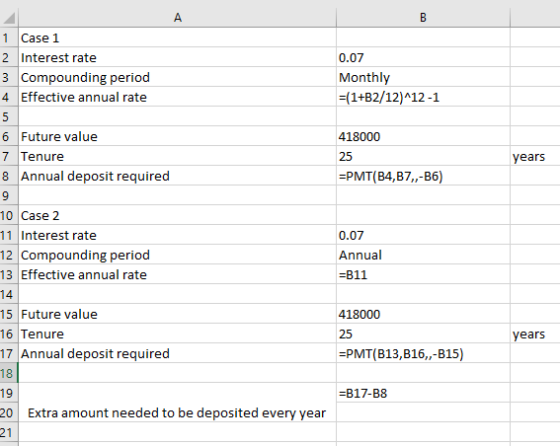The height and width of the screenshot is (446, 560).
Task: Click 'Compounding period' label in row 3
Action: coord(85,77)
